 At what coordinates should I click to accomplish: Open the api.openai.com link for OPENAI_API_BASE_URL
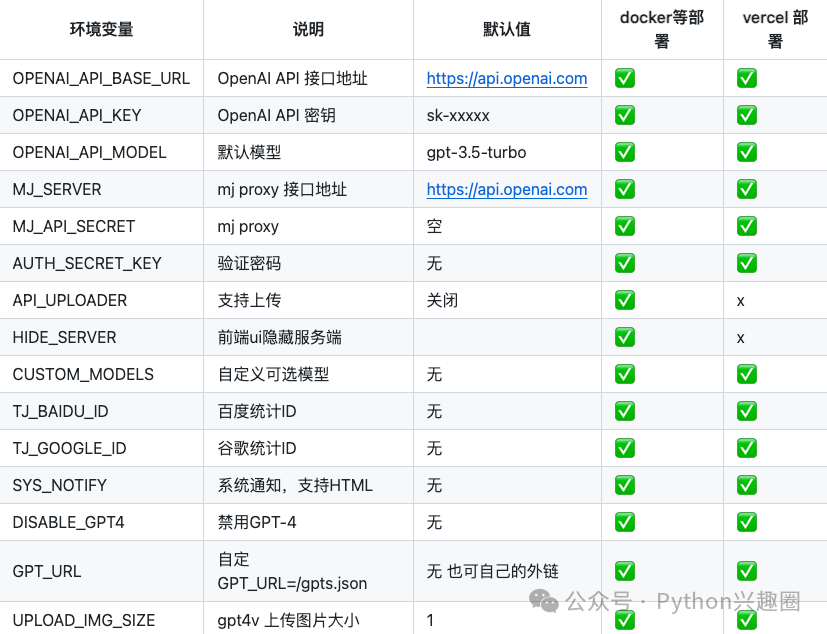506,78
